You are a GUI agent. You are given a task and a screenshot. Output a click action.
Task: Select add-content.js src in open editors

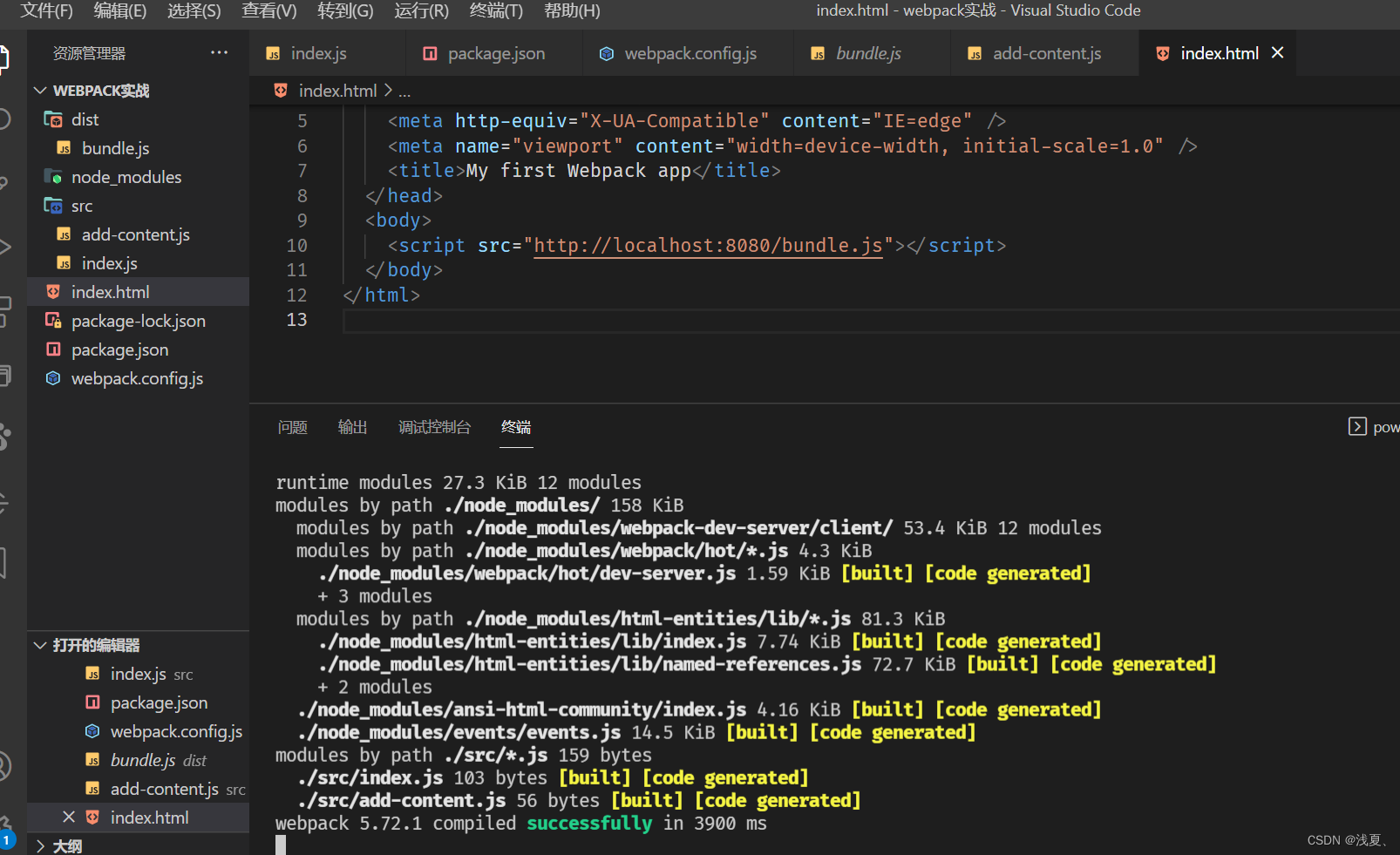[x=138, y=789]
